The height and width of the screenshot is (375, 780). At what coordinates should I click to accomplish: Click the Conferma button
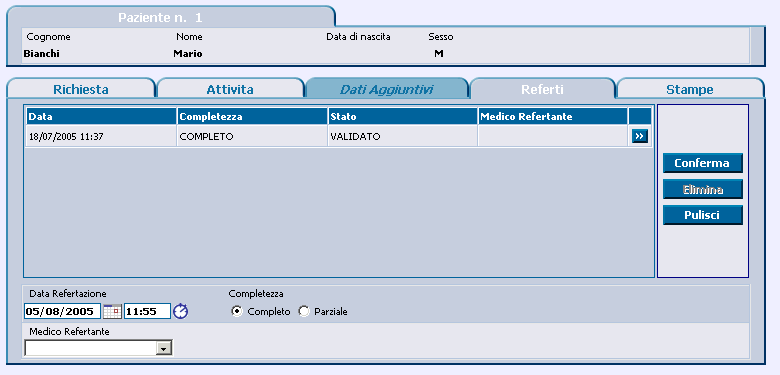tap(702, 163)
